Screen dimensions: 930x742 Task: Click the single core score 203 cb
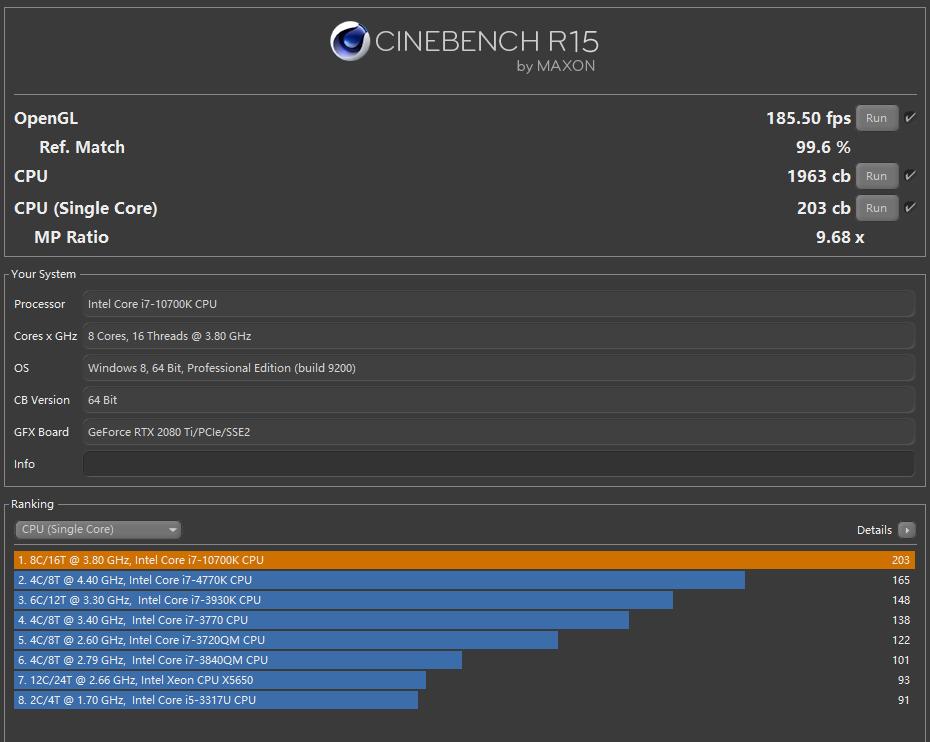pos(823,208)
